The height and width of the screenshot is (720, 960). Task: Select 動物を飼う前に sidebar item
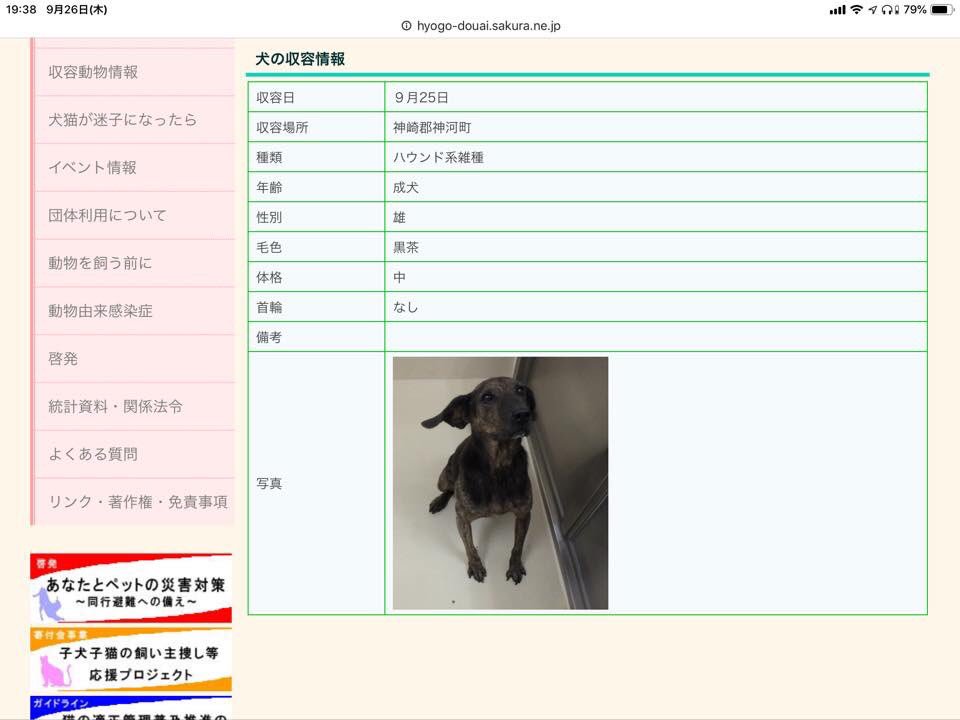point(135,263)
